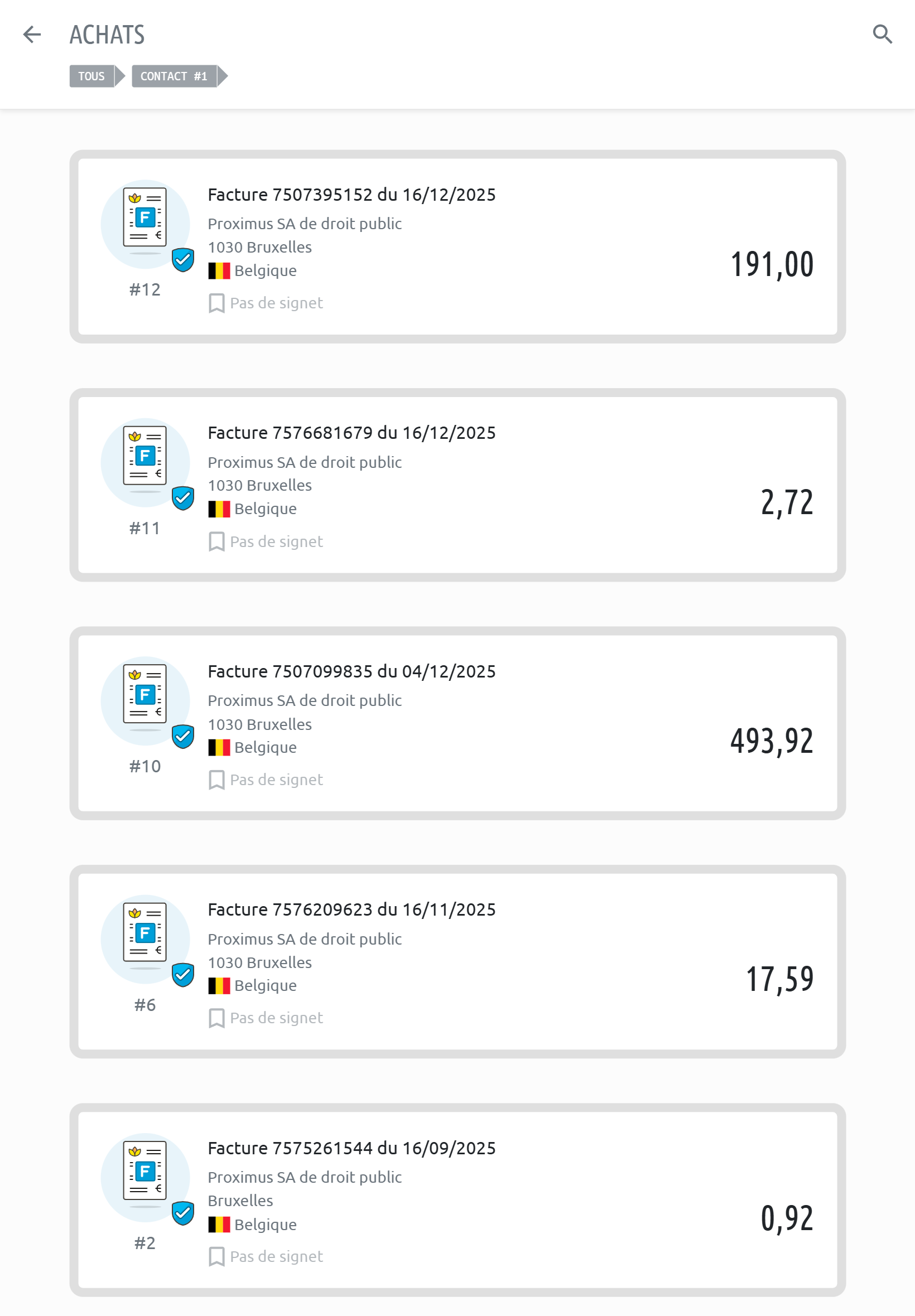
Task: Click the invoice icon labeled #10
Action: [x=145, y=697]
